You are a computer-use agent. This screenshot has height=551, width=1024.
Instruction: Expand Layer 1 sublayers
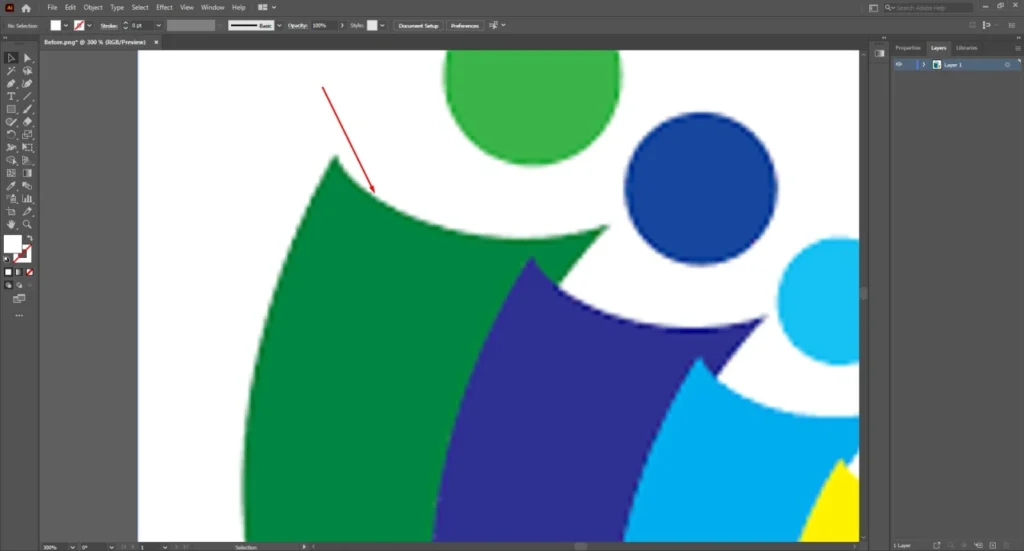coord(923,65)
